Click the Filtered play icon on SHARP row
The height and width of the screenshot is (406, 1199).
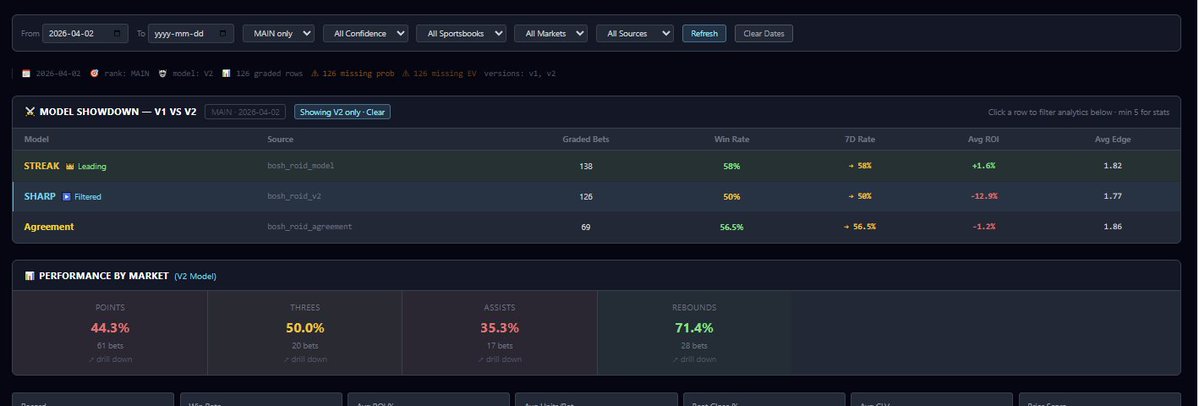(67, 197)
